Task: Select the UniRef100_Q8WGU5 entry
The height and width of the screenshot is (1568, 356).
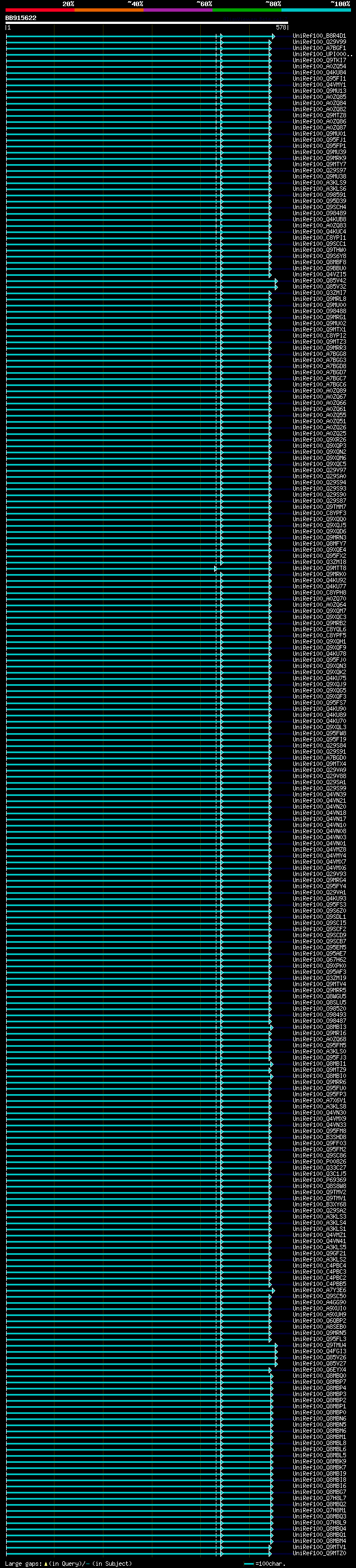Action: (319, 996)
